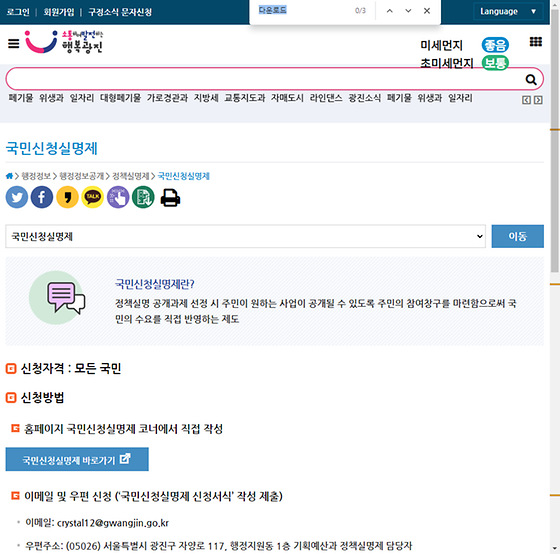Open the grid apps menu icon
Screen dimensions: 560x554
535,42
